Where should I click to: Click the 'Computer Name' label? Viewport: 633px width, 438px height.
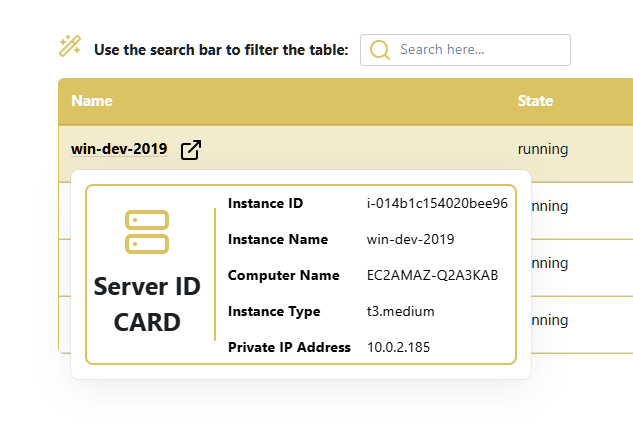click(x=283, y=275)
